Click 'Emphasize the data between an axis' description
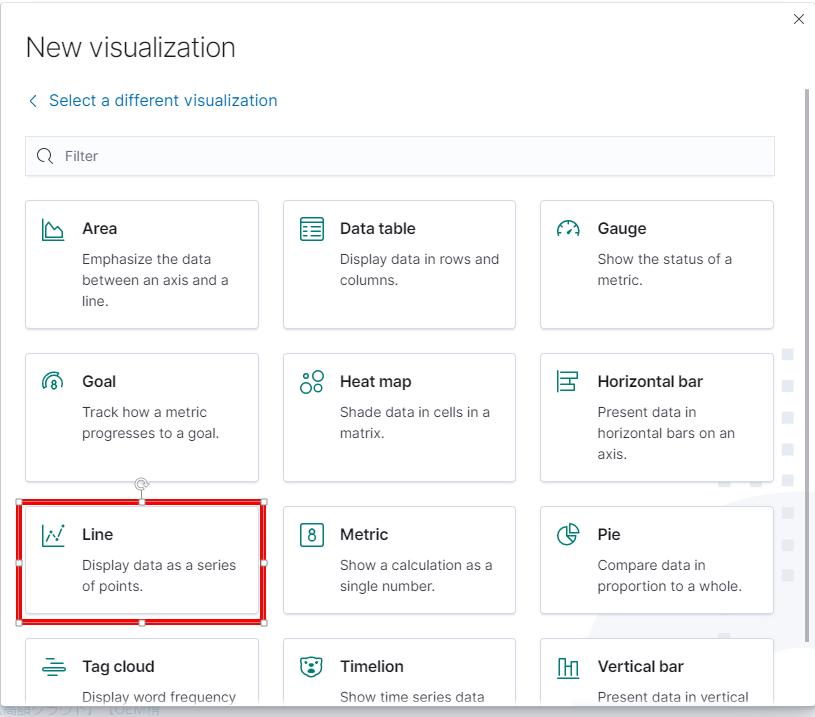The image size is (815, 717). pyautogui.click(x=155, y=280)
